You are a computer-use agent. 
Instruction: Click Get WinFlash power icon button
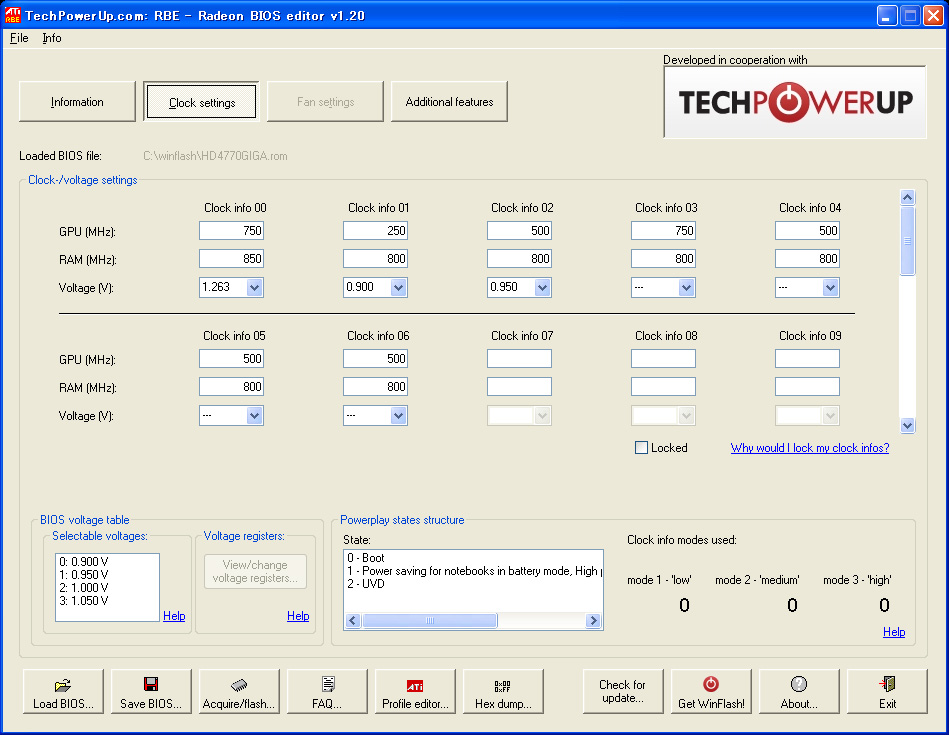click(x=711, y=693)
